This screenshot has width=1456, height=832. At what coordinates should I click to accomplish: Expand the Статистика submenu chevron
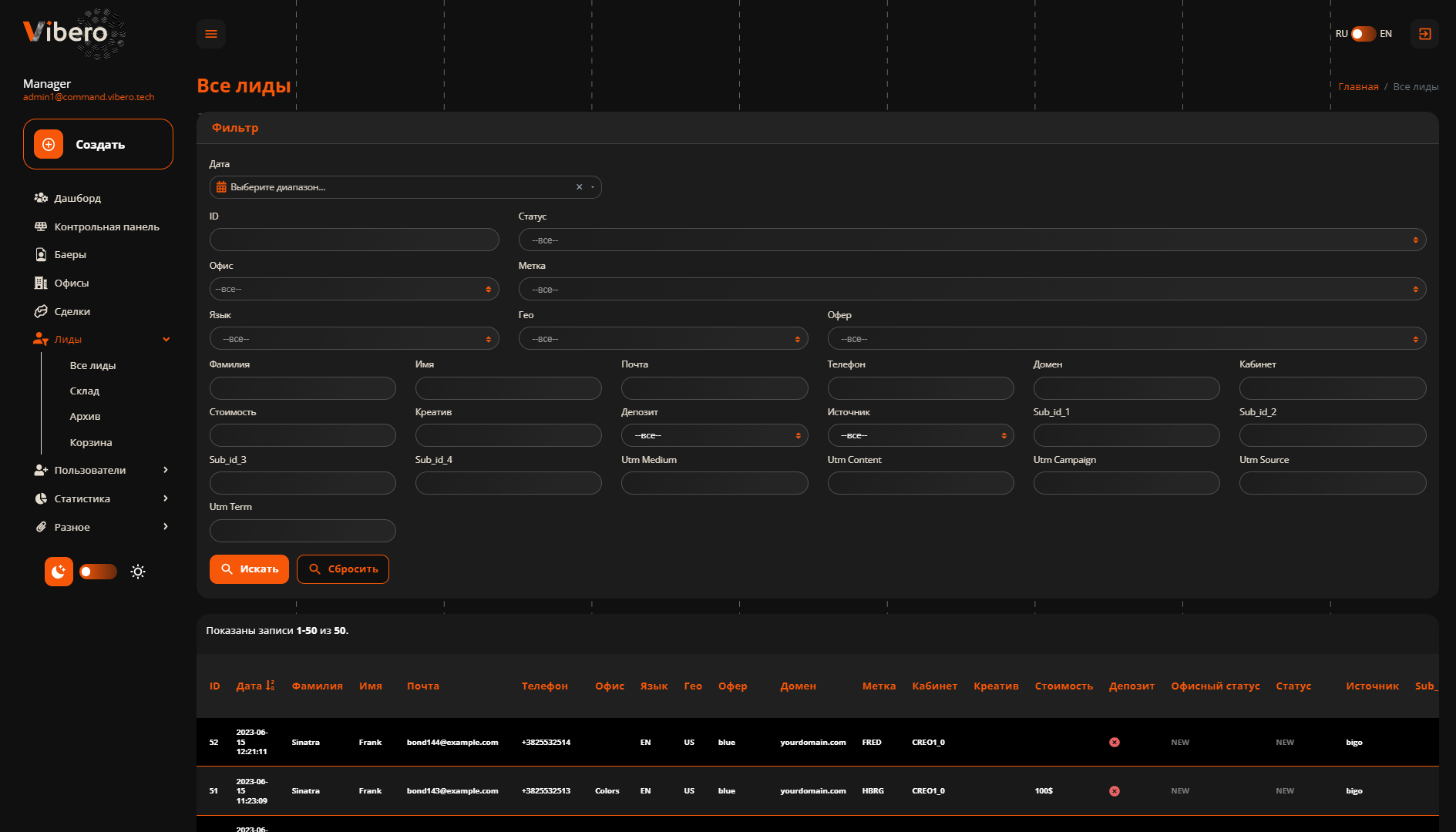point(166,498)
